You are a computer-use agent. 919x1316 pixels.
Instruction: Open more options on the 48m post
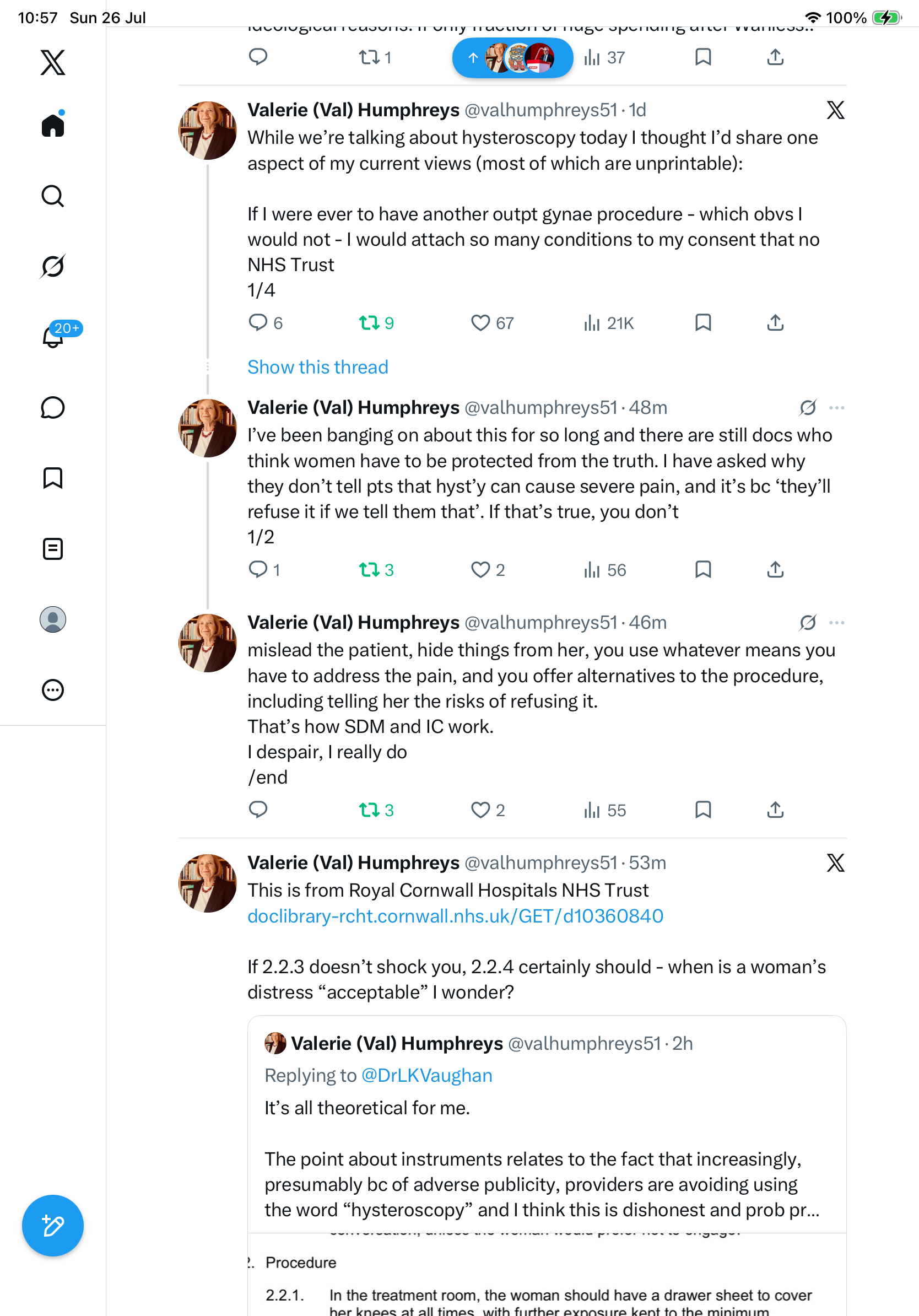coord(836,407)
